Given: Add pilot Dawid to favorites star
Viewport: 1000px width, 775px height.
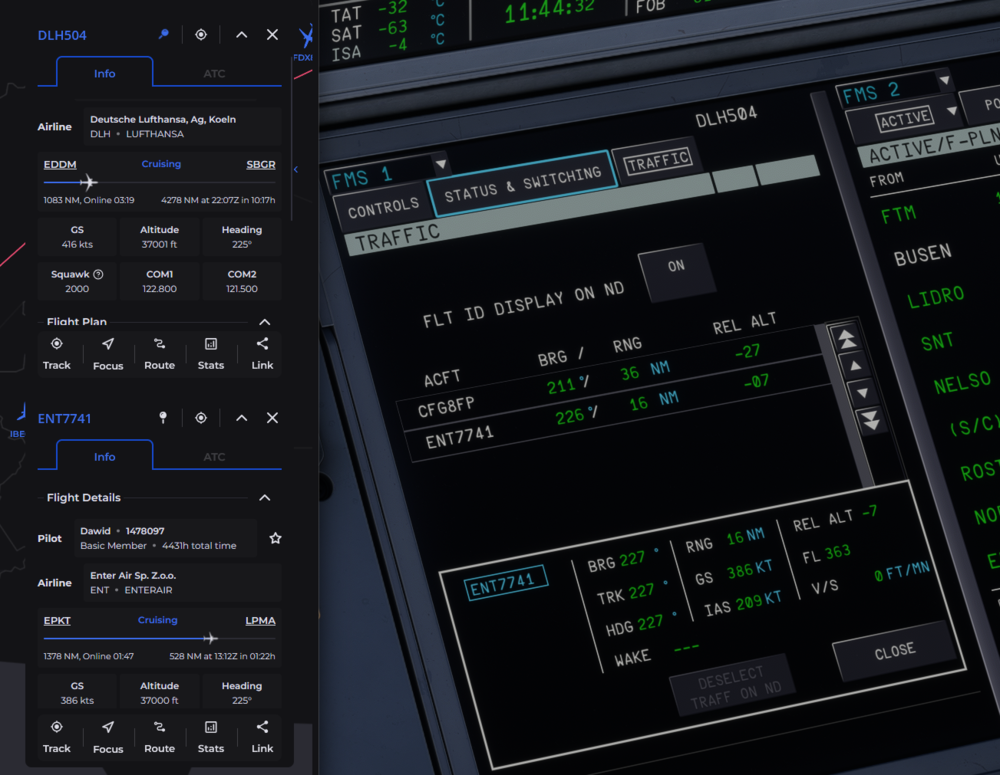Looking at the screenshot, I should click(x=275, y=538).
